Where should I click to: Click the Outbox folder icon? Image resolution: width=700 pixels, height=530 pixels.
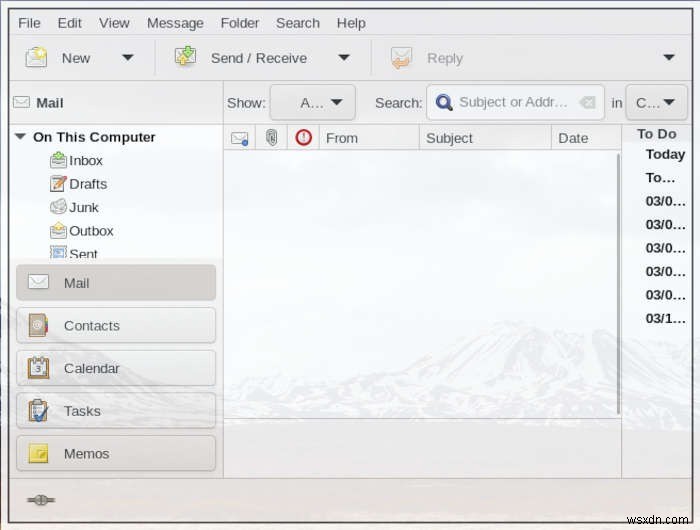click(x=58, y=230)
